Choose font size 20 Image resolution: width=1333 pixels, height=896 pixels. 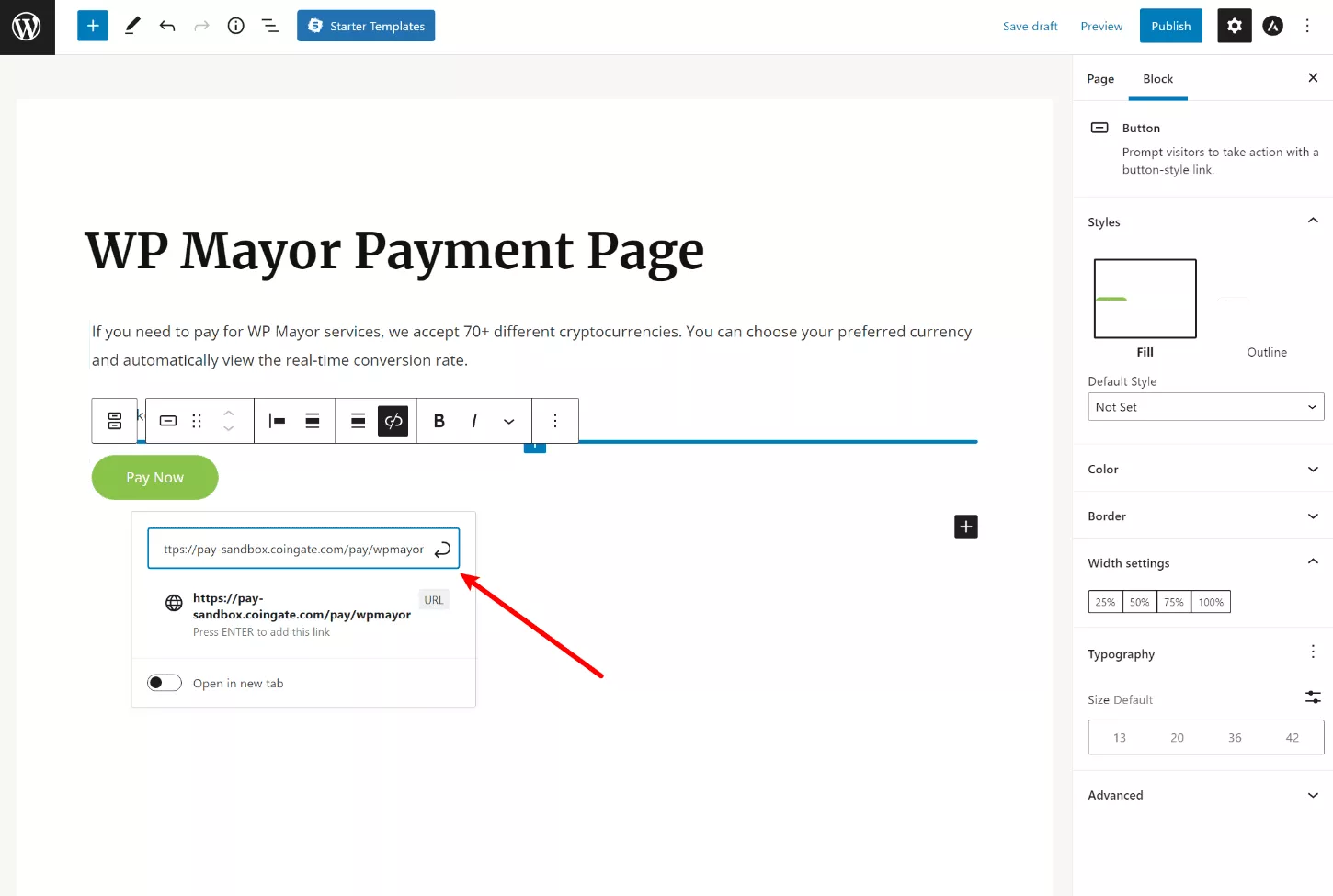1177,737
